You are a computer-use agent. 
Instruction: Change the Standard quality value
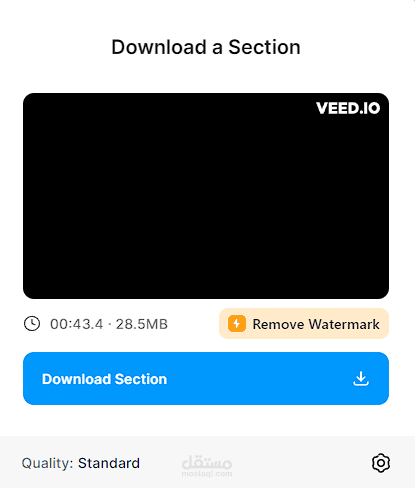click(x=109, y=463)
